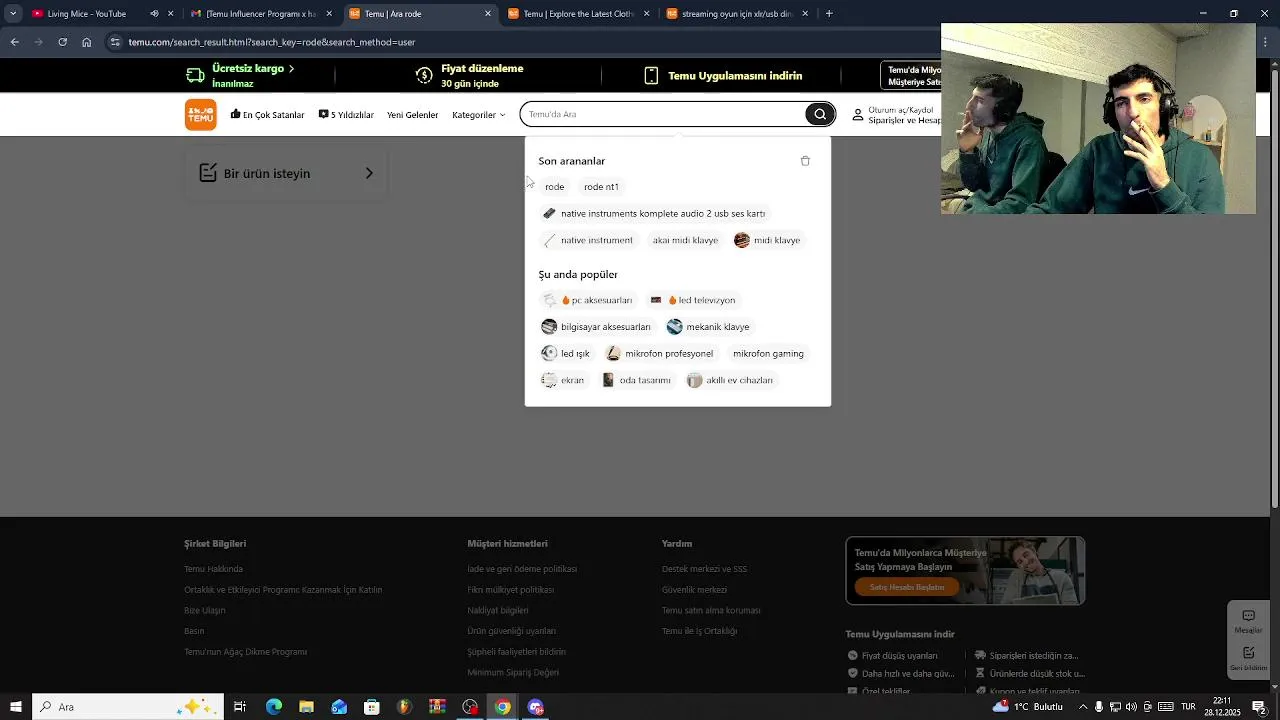Viewport: 1280px width, 720px height.
Task: Switch to Temu Influencer Program Gmail tab
Action: pos(261,14)
